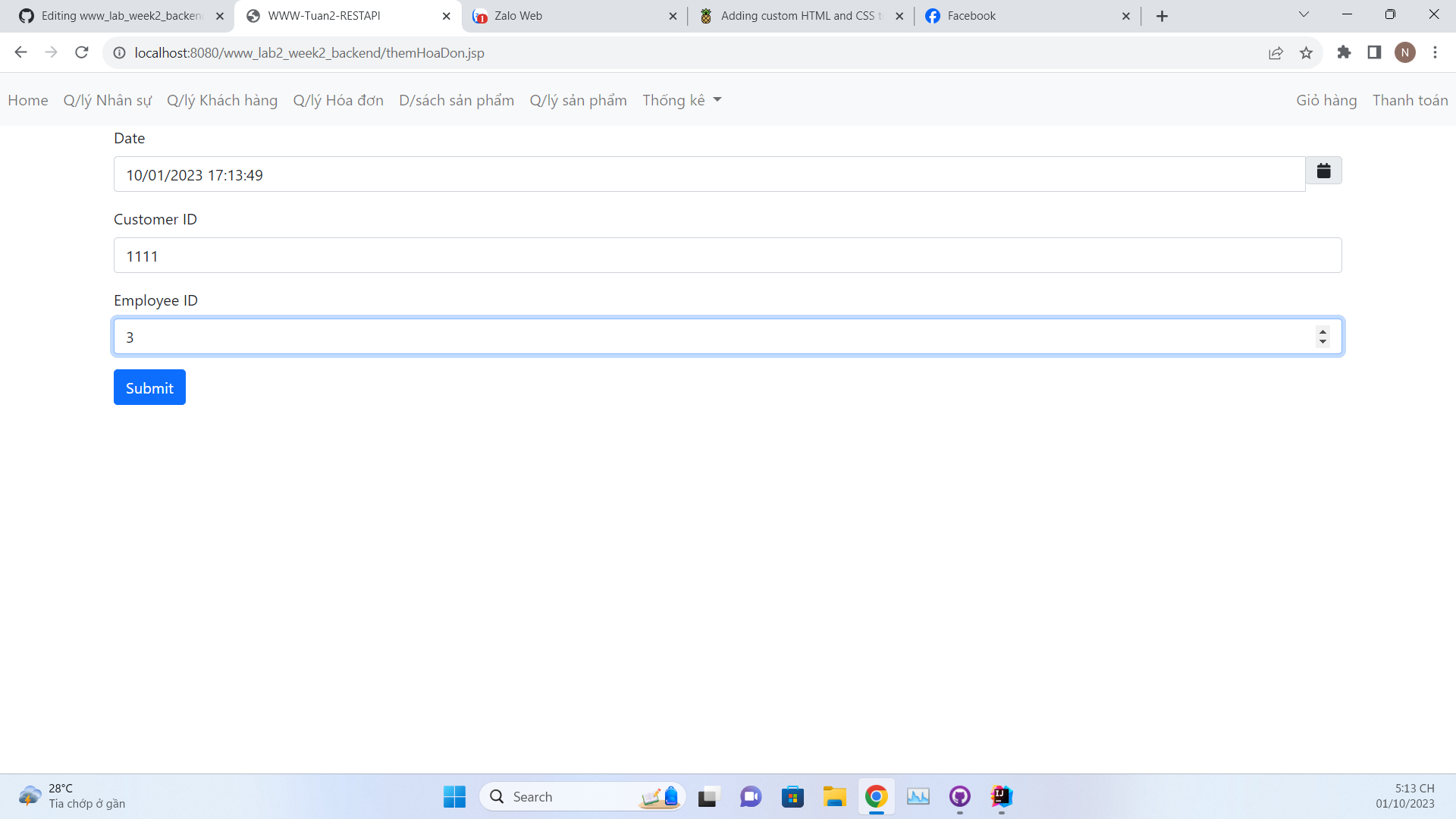The width and height of the screenshot is (1456, 819).
Task: Open the browser extensions puzzle icon
Action: (x=1344, y=52)
